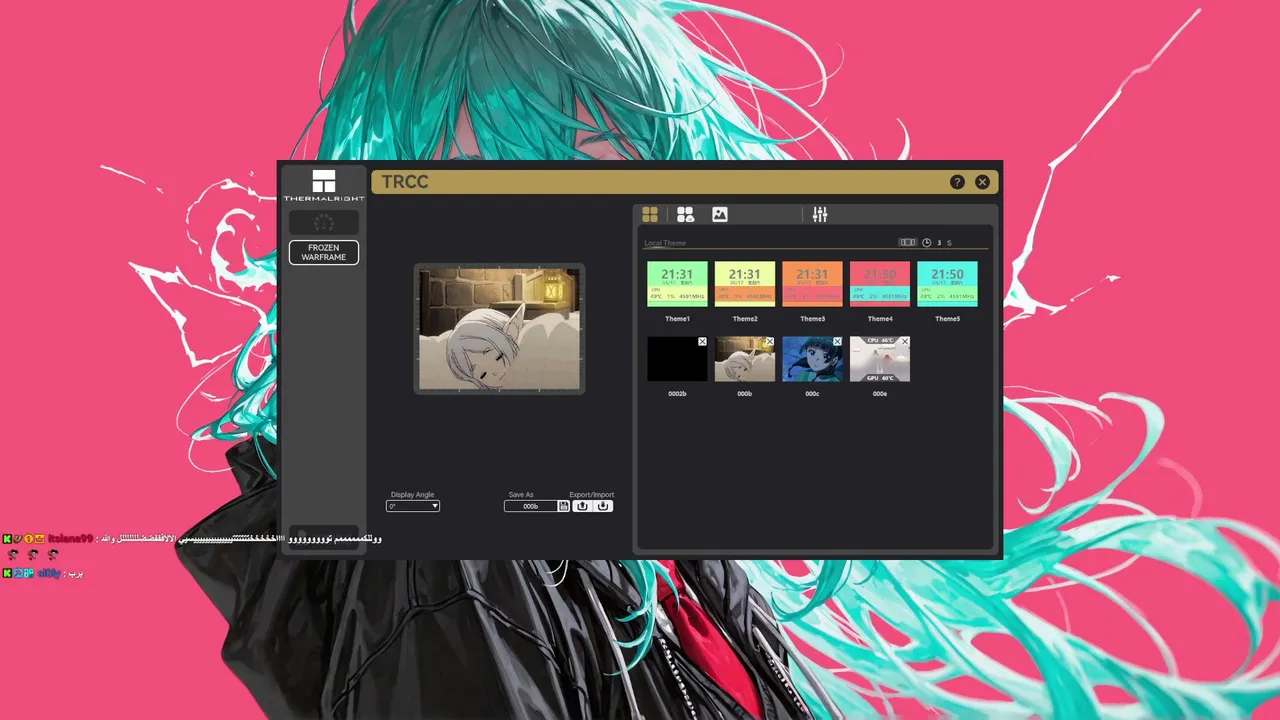This screenshot has height=720, width=1280.
Task: Click the large theme preview image
Action: pyautogui.click(x=499, y=329)
